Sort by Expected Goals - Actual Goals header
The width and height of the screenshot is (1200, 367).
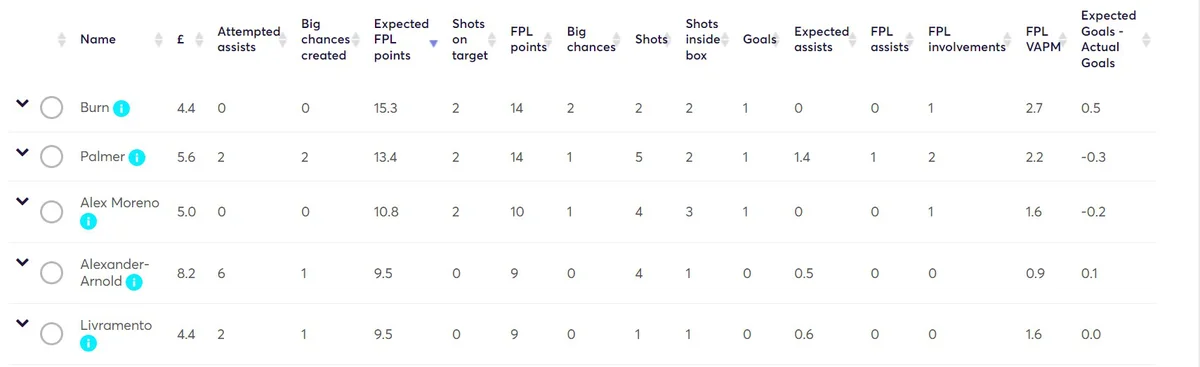coord(1108,40)
